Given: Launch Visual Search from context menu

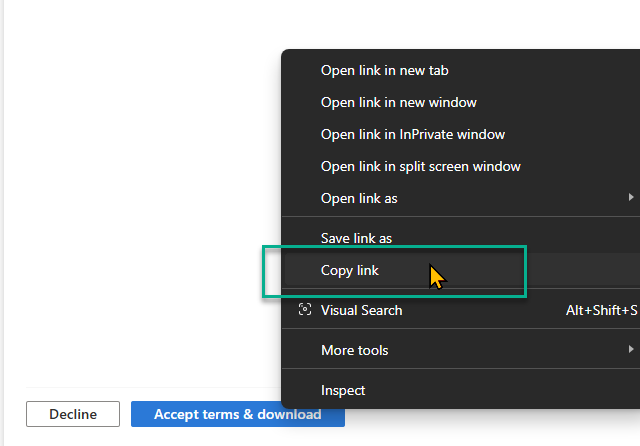Looking at the screenshot, I should 361,310.
